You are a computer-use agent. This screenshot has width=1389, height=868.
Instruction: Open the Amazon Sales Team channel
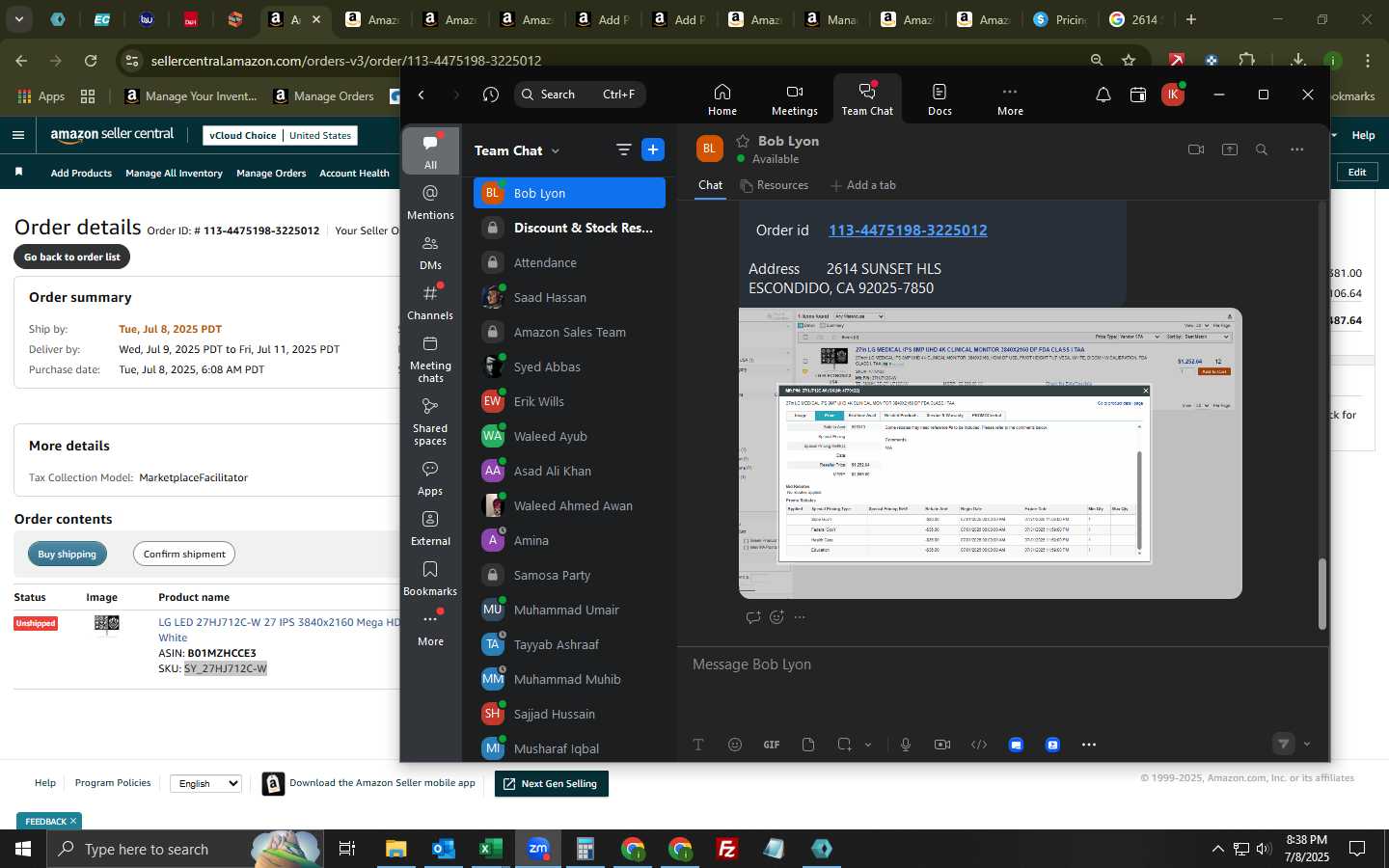click(569, 332)
